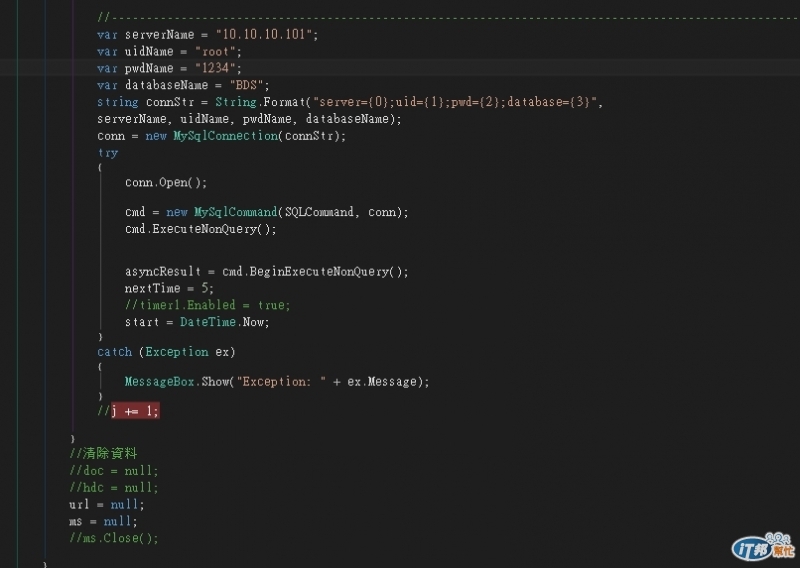The width and height of the screenshot is (800, 568).
Task: Click SQLCommand argument in MySqlCommand constructor
Action: click(319, 212)
